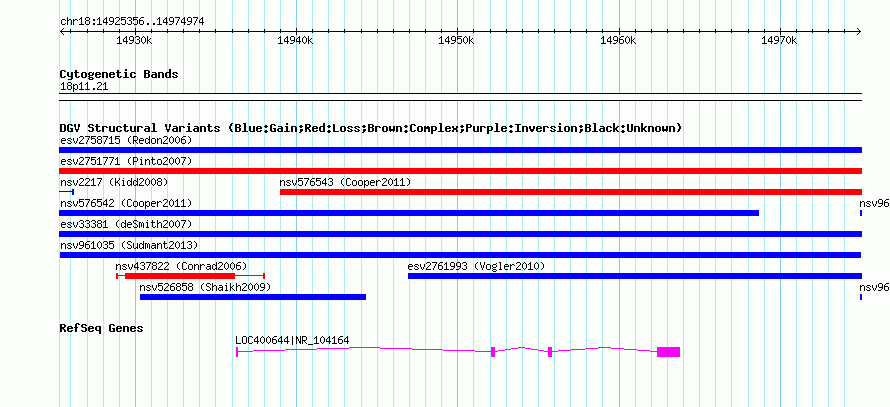Click the nsv961035 (Sudmant2013) blue bar
The image size is (890, 407).
pos(460,255)
